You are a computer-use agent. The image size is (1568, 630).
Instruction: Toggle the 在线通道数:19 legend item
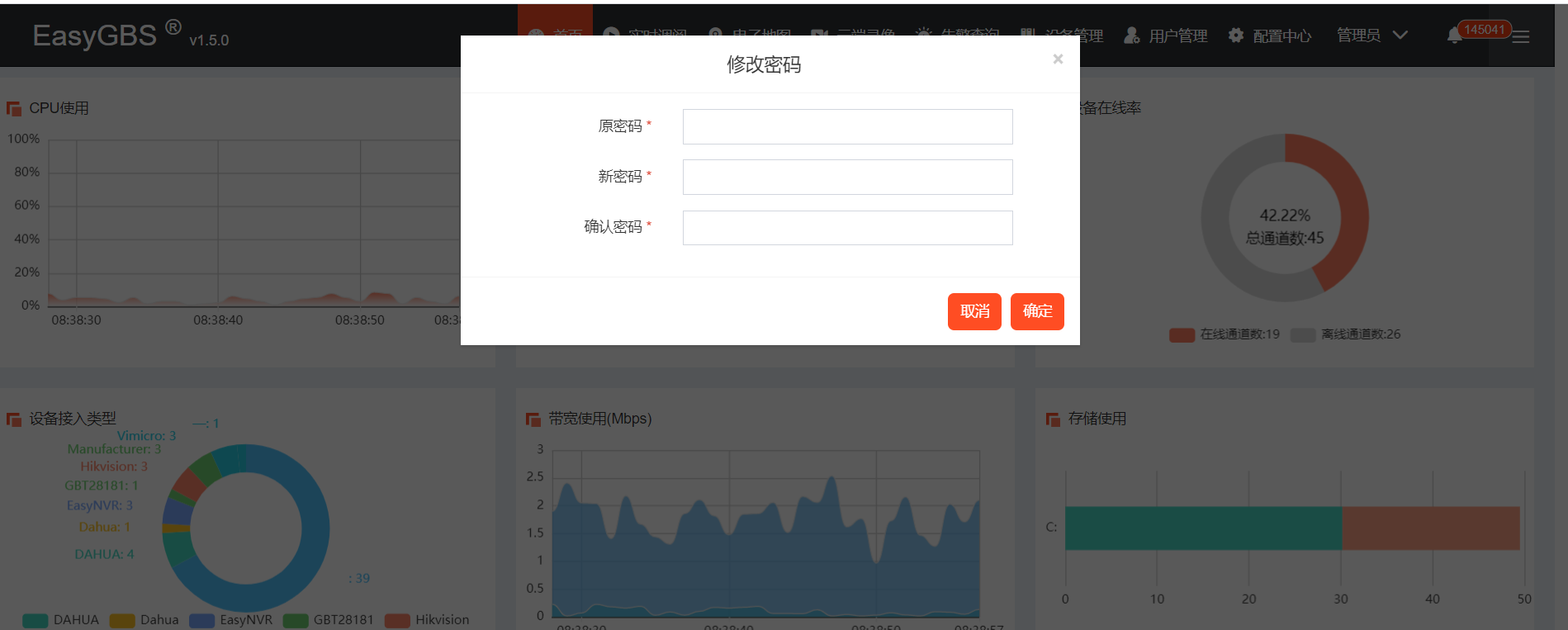[1225, 334]
